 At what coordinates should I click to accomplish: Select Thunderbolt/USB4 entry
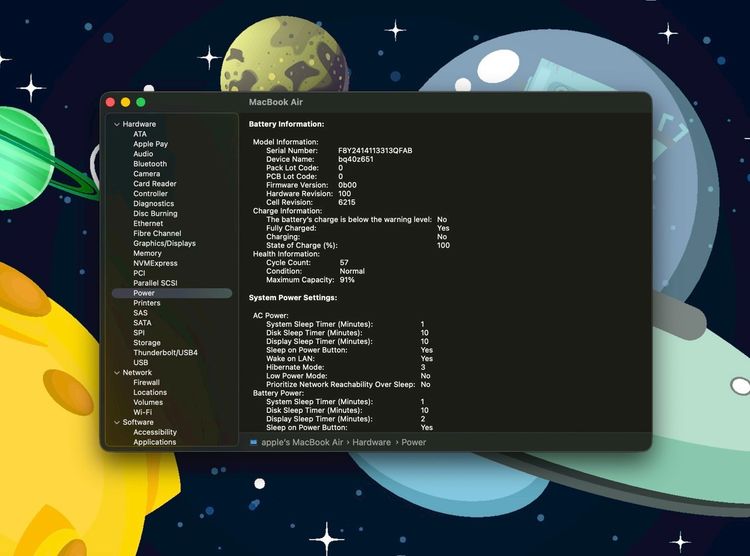(x=165, y=353)
